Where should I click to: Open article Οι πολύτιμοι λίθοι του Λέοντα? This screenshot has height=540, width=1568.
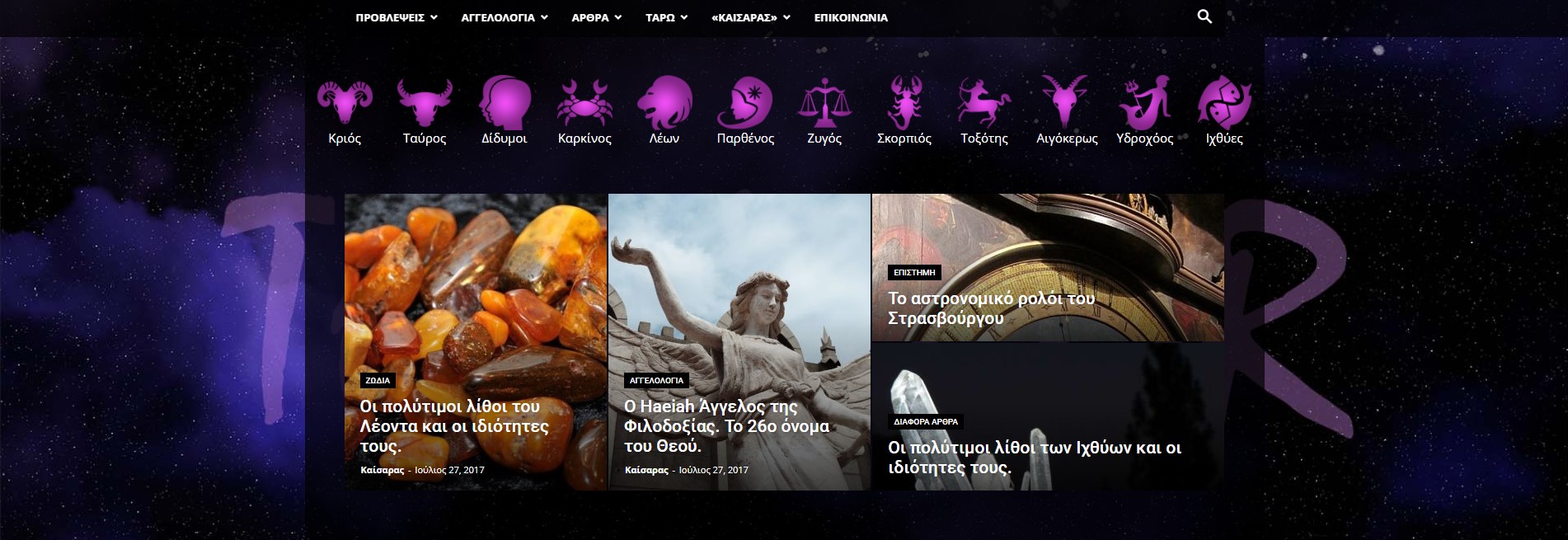click(454, 426)
